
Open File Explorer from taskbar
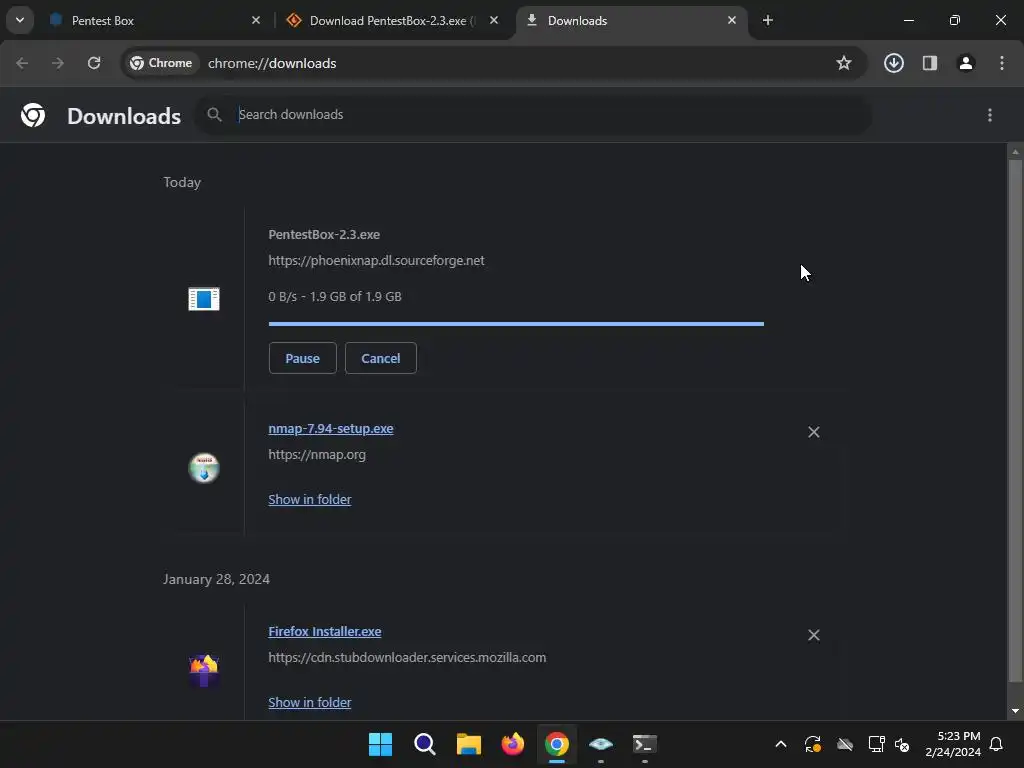pyautogui.click(x=468, y=744)
